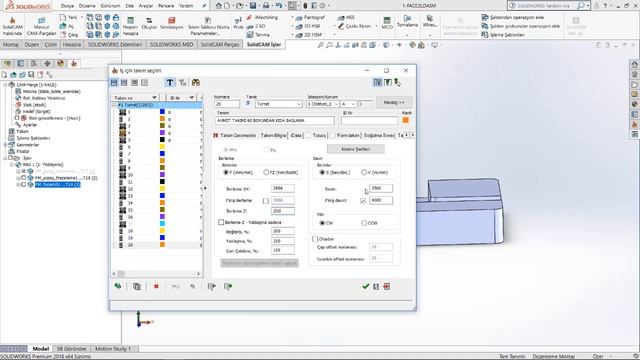Click the binoculars search icon in tool dialog
This screenshot has width=640, height=360.
[196, 83]
